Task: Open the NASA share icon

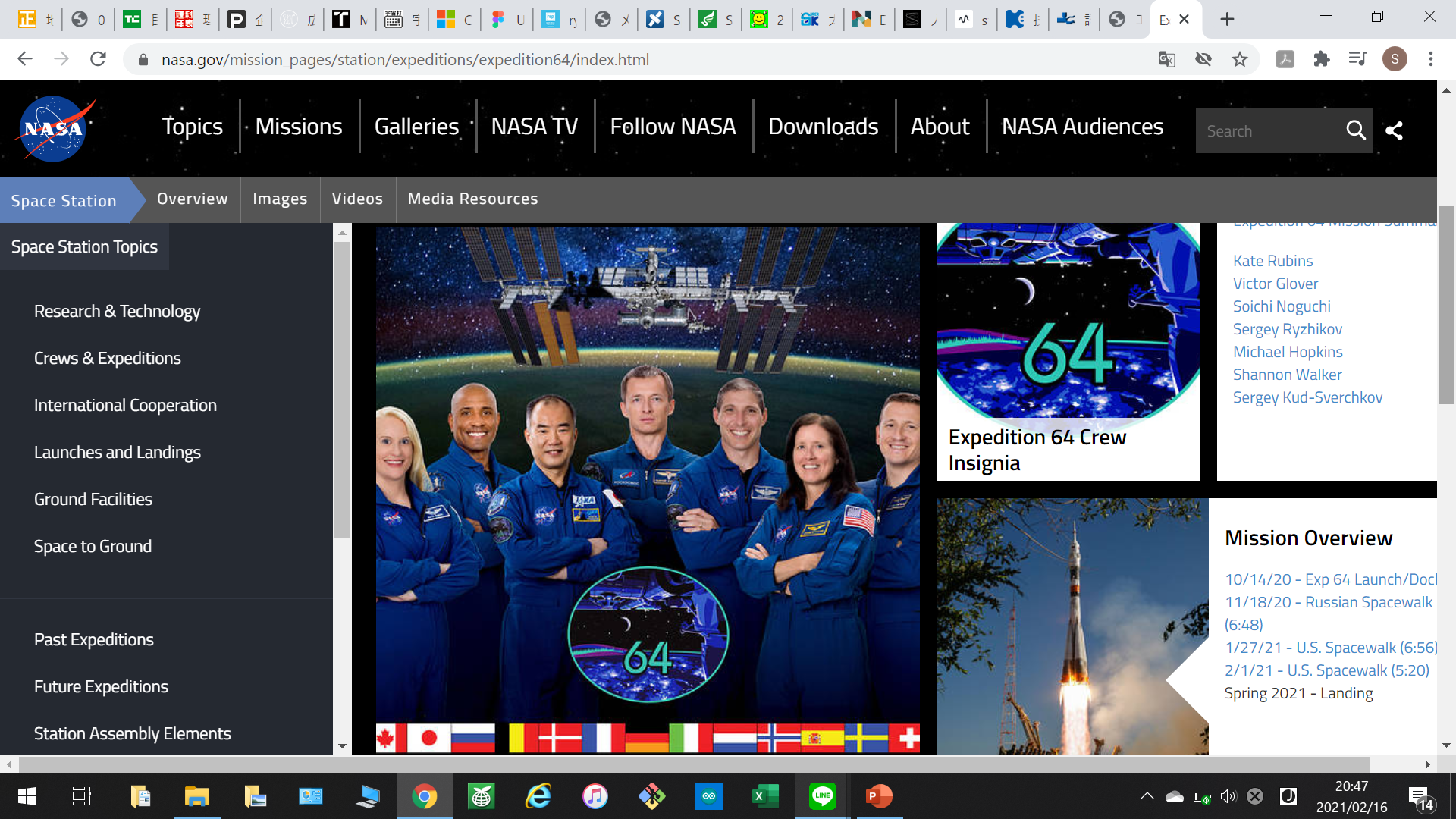Action: pos(1395,130)
